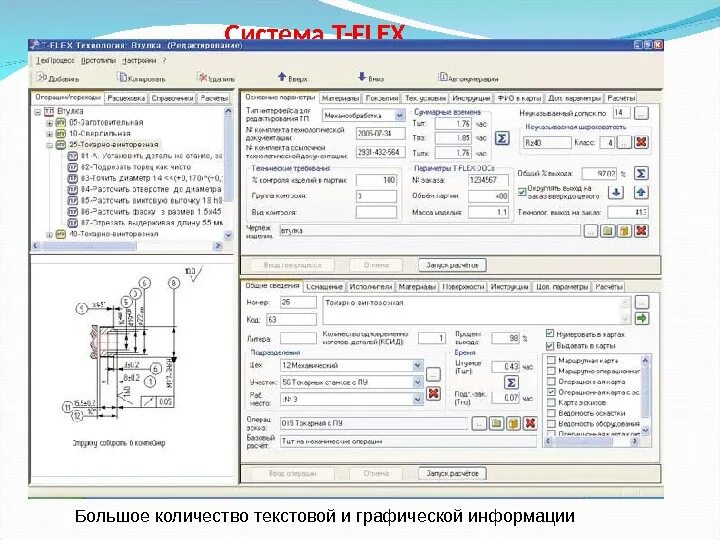Check the Карта эскизов checkbox
This screenshot has height=540, width=720.
551,402
